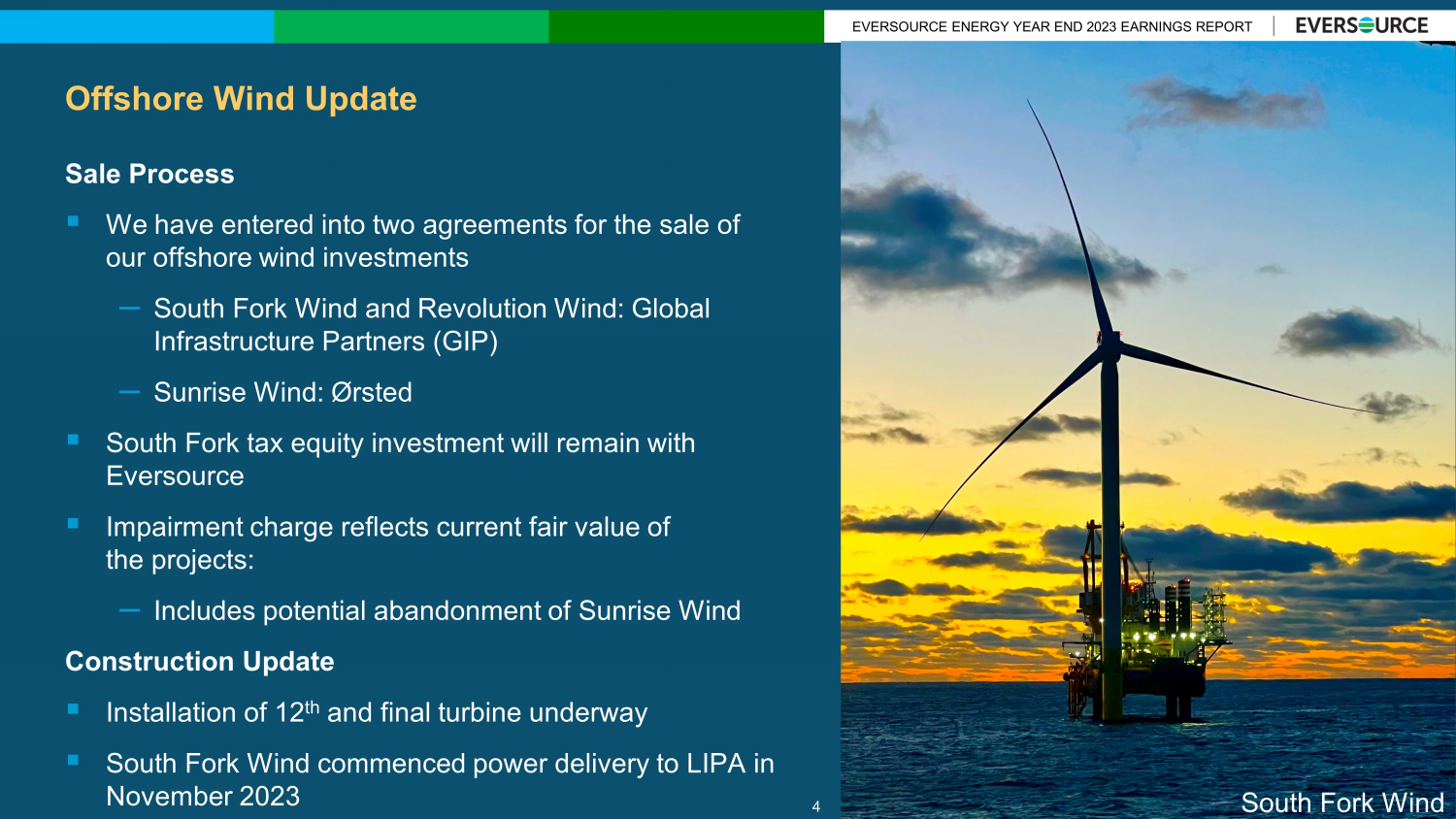Click the bullet square beside 'Impairment charge'
The width and height of the screenshot is (1456, 819).
[73, 524]
